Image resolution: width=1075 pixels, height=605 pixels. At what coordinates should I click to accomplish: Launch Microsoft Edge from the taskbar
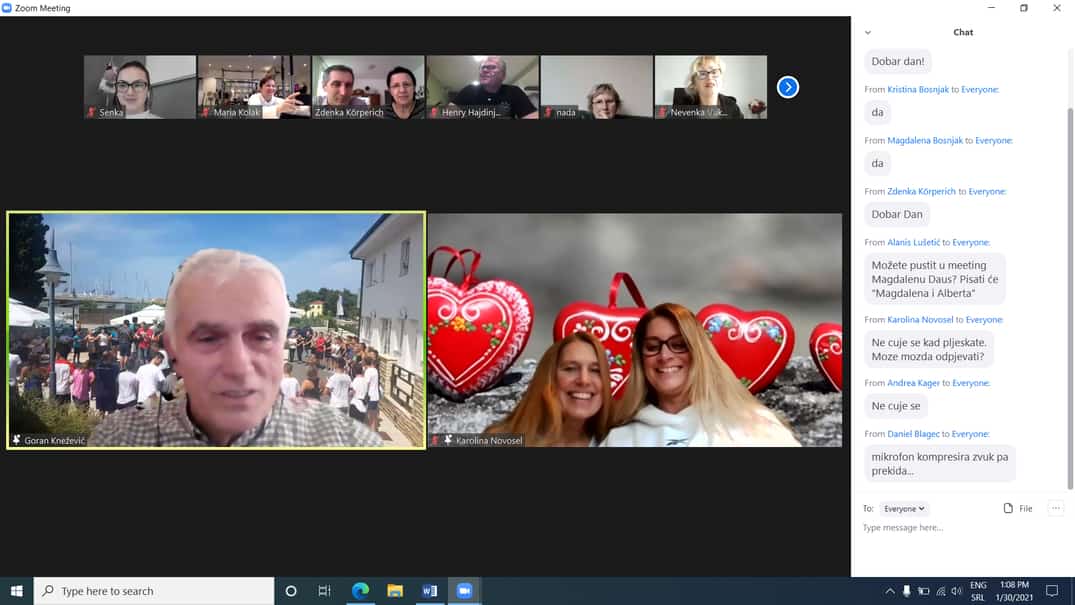tap(360, 591)
